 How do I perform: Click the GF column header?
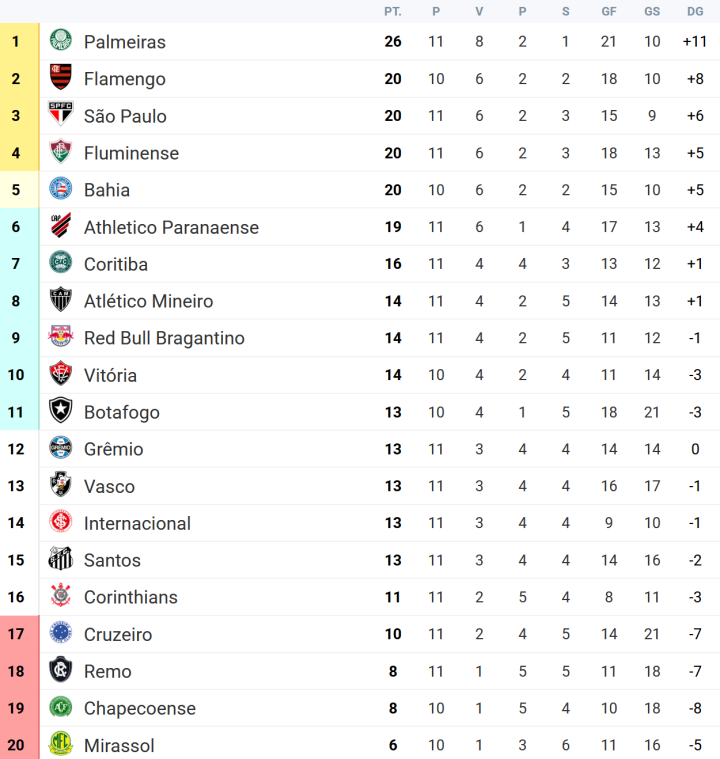(609, 11)
